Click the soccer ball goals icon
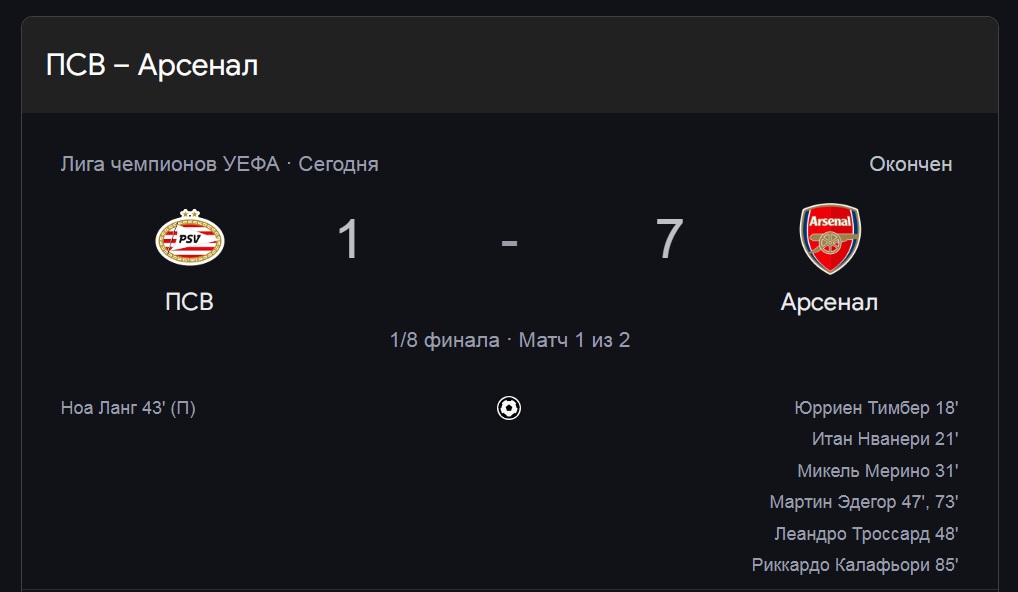Viewport: 1018px width, 592px height. coord(509,408)
